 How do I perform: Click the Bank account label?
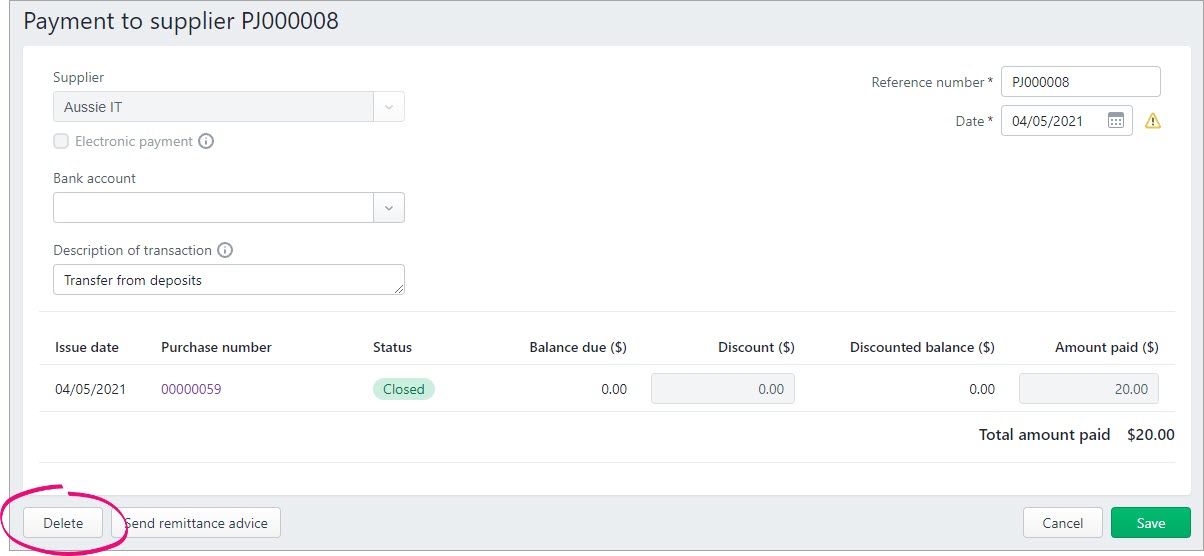coord(94,178)
